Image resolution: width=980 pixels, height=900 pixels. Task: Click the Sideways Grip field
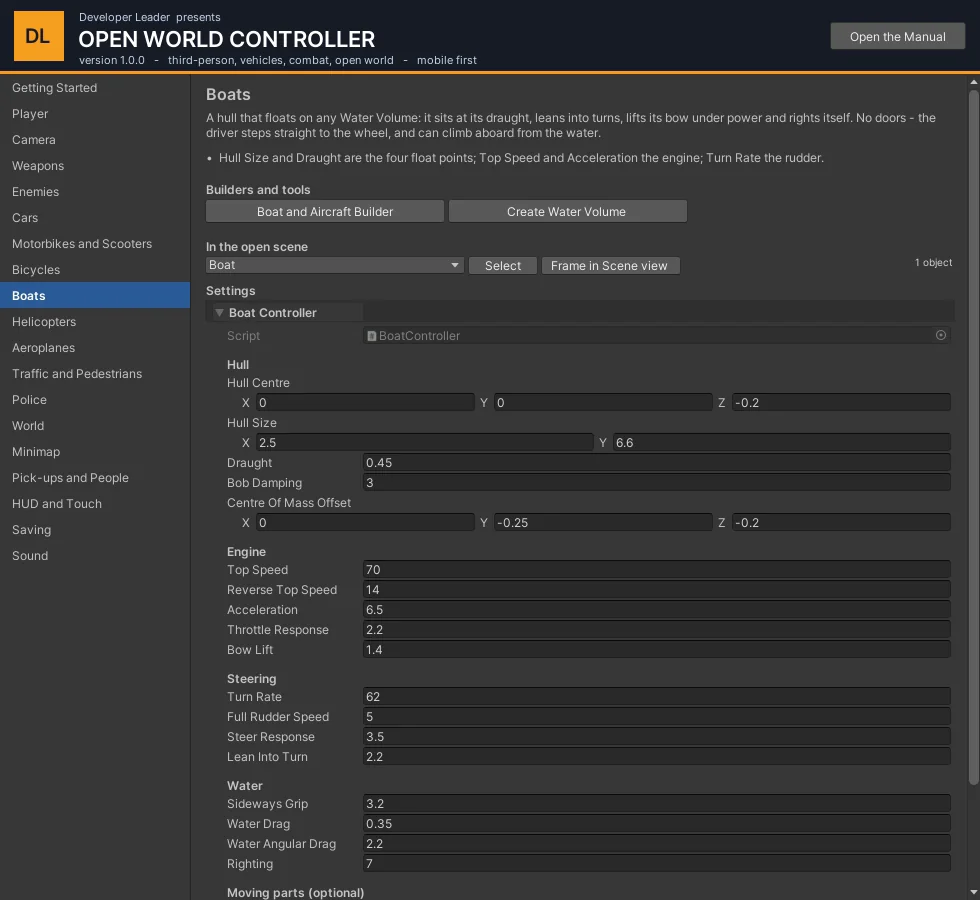coord(656,803)
